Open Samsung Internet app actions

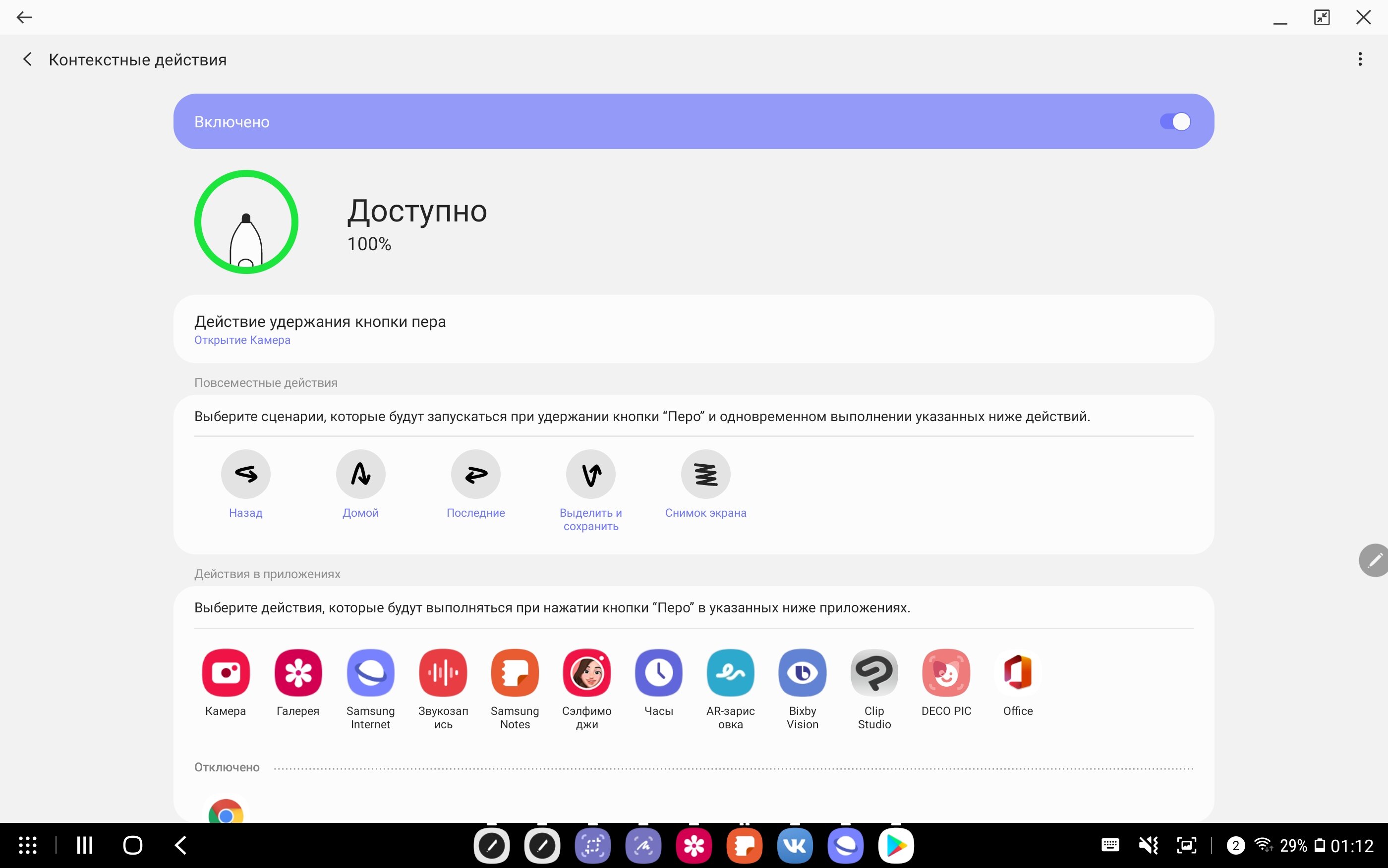pos(370,690)
